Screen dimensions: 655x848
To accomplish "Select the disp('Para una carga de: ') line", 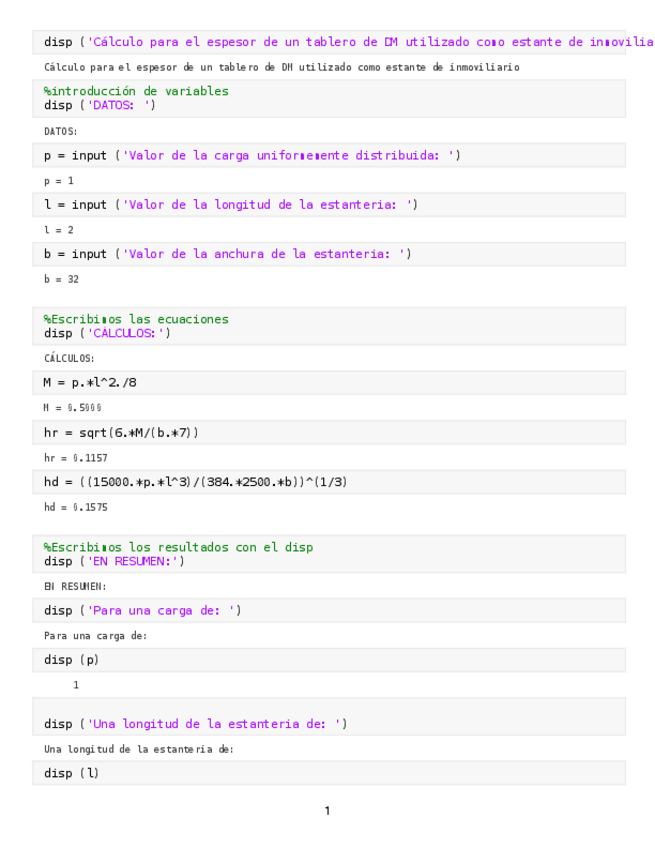I will [142, 610].
